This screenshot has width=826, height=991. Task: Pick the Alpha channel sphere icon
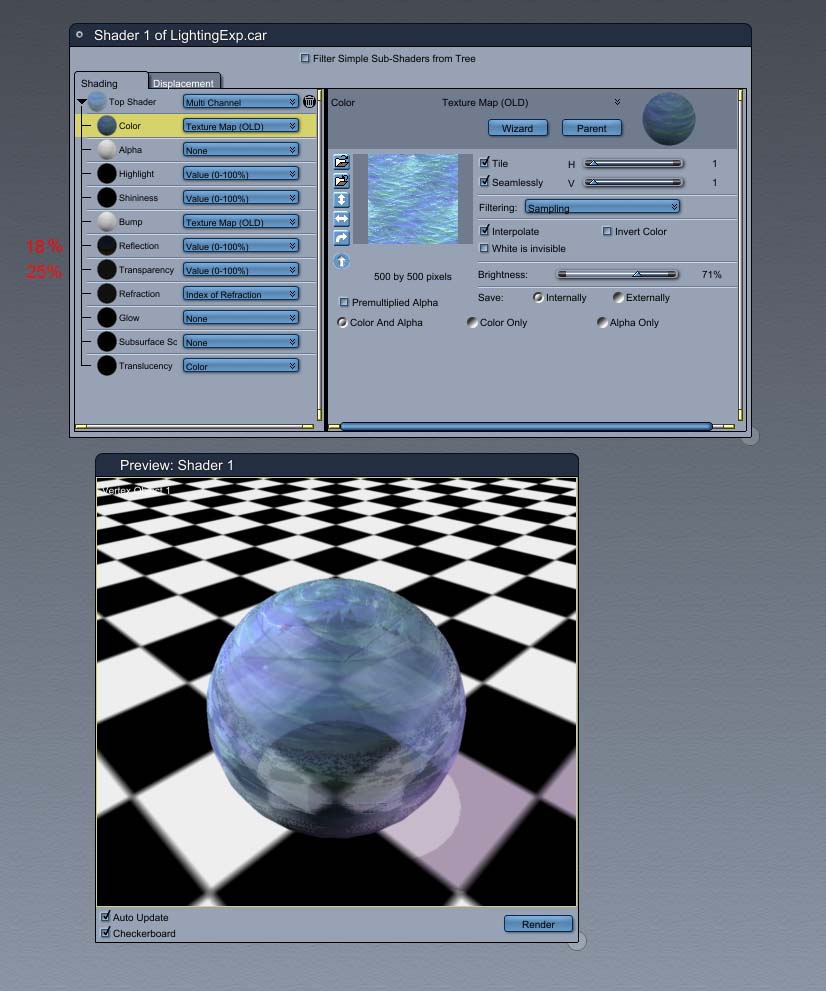[x=107, y=149]
